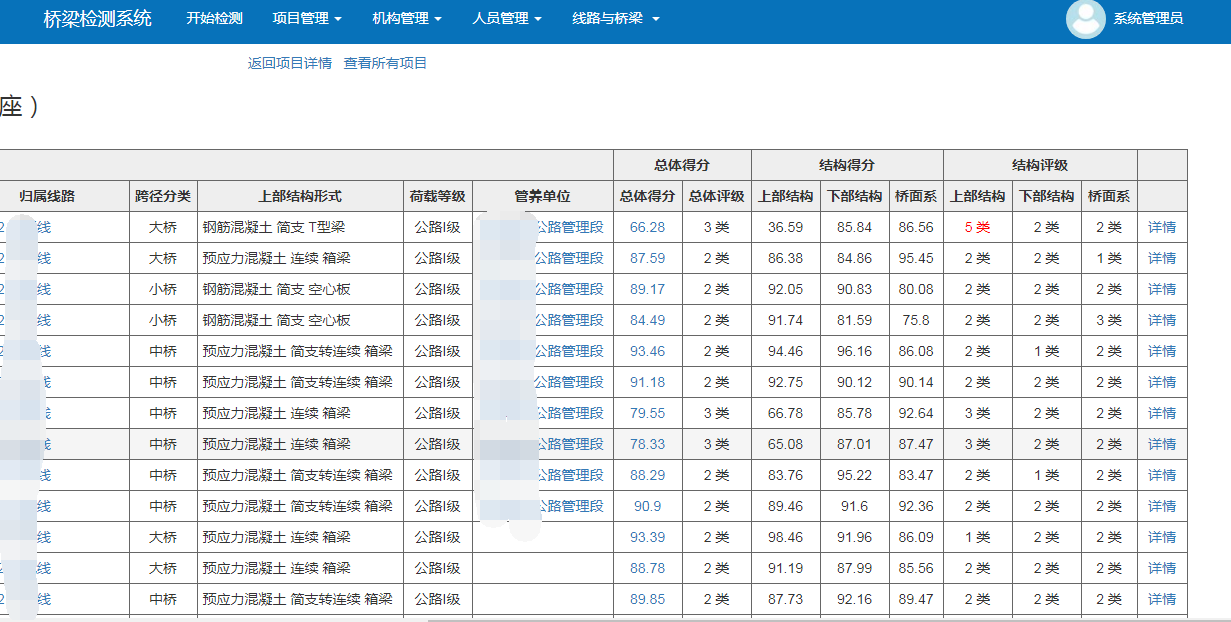Open 详情 for the row scoring 66.28
Screen dimensions: 1231x622
1161,227
